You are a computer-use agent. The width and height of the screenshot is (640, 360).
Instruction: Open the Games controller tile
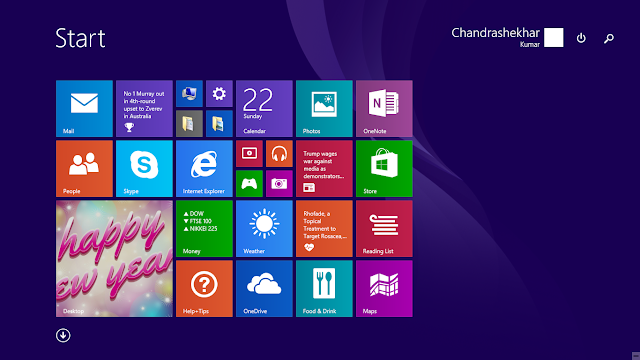[249, 184]
